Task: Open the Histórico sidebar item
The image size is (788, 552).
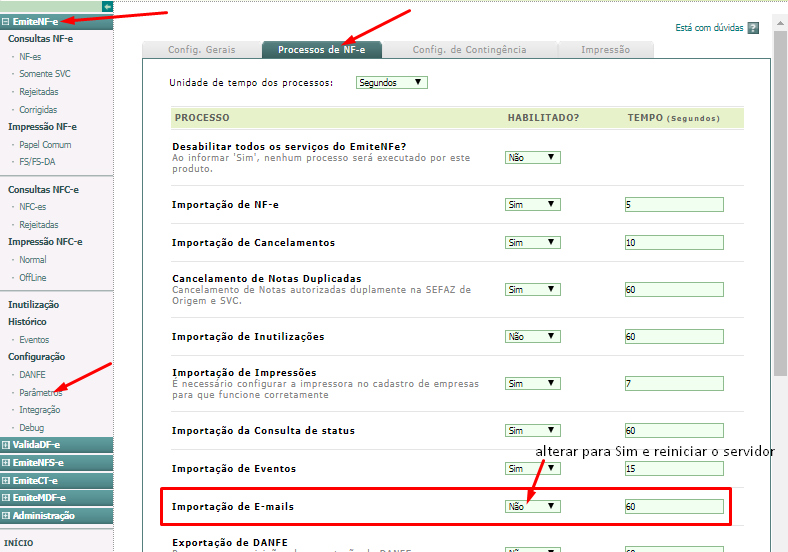Action: [x=27, y=322]
